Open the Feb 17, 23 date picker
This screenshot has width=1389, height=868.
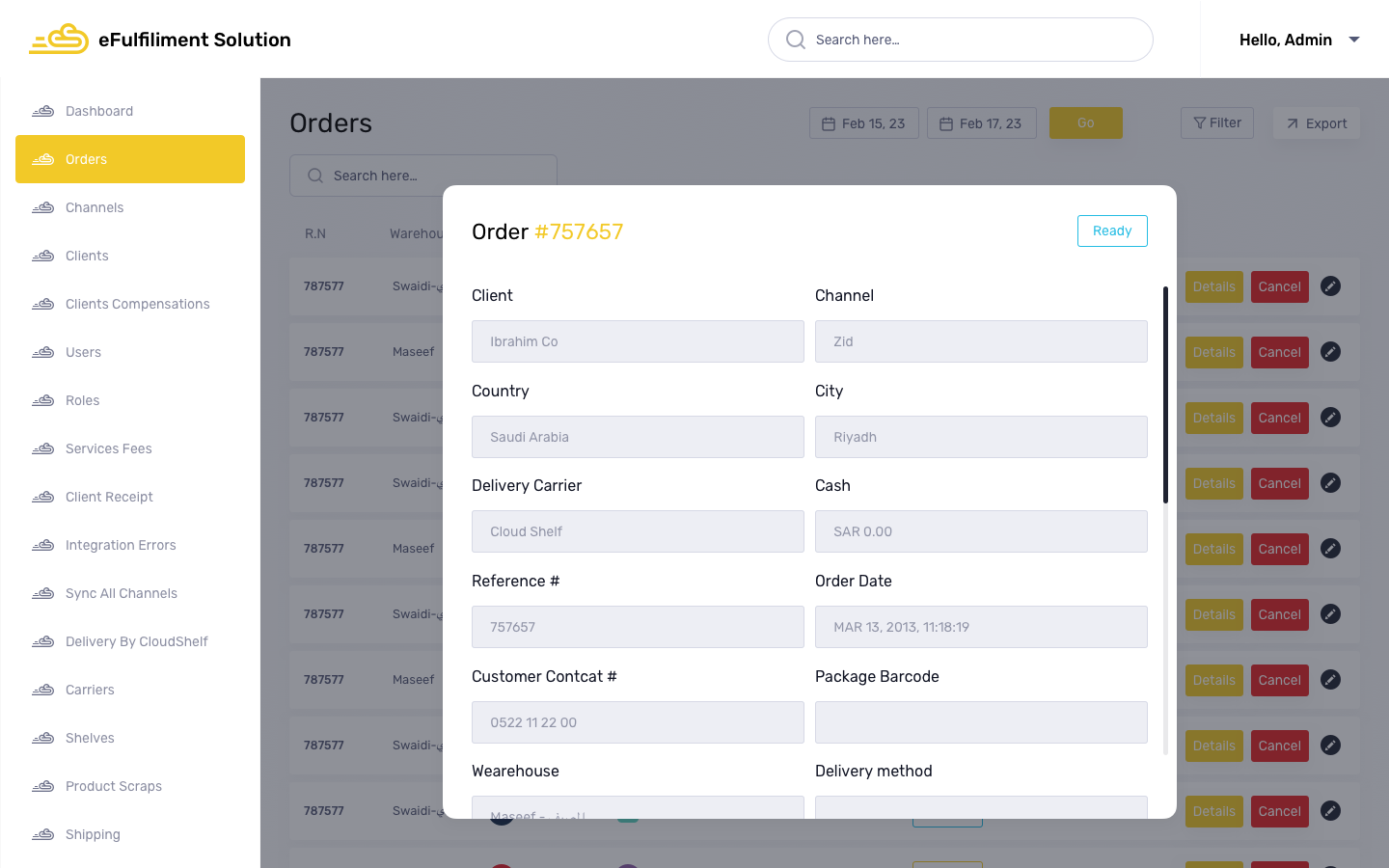coord(981,123)
